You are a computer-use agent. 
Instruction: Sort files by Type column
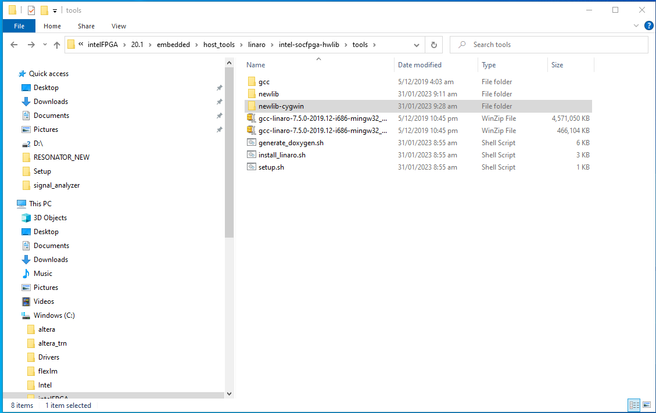pos(488,65)
